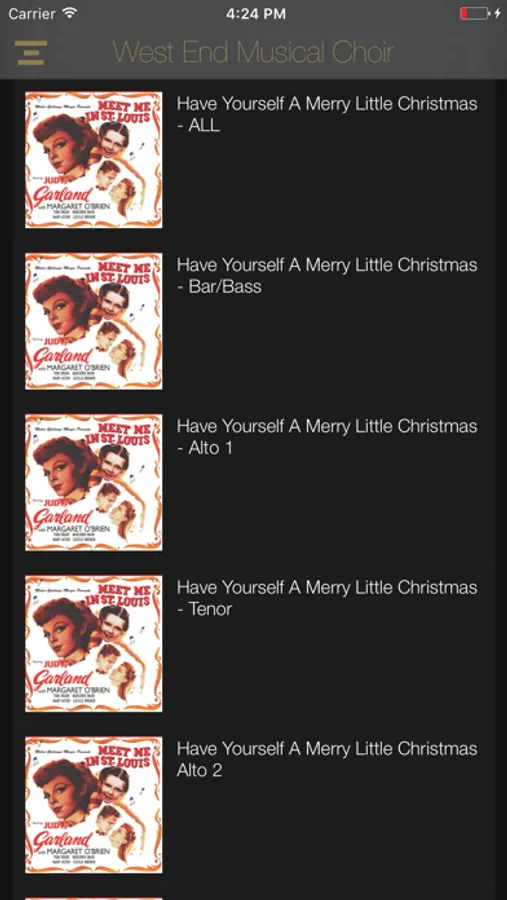Tap the battery icon in status bar
The width and height of the screenshot is (507, 900).
click(x=474, y=13)
